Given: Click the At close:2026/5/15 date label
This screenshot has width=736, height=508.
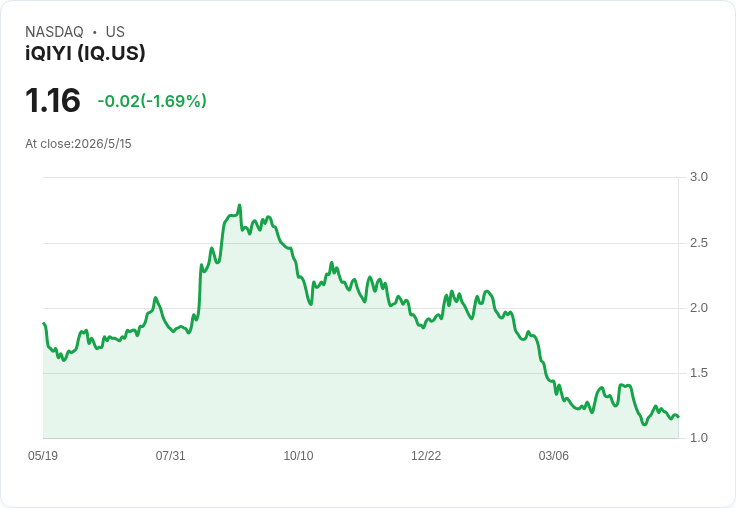Looking at the screenshot, I should (78, 144).
